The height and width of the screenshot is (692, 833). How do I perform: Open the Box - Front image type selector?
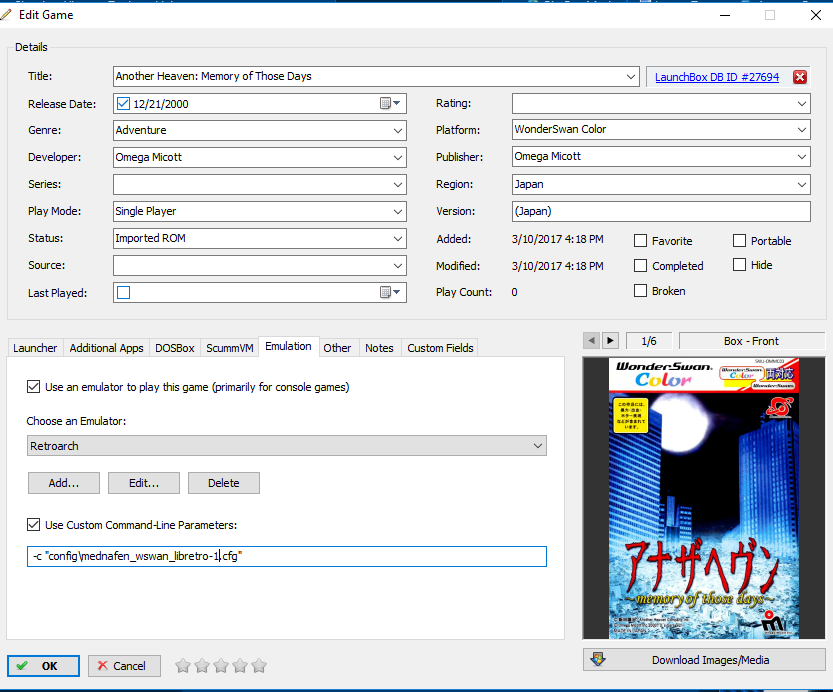coord(752,341)
